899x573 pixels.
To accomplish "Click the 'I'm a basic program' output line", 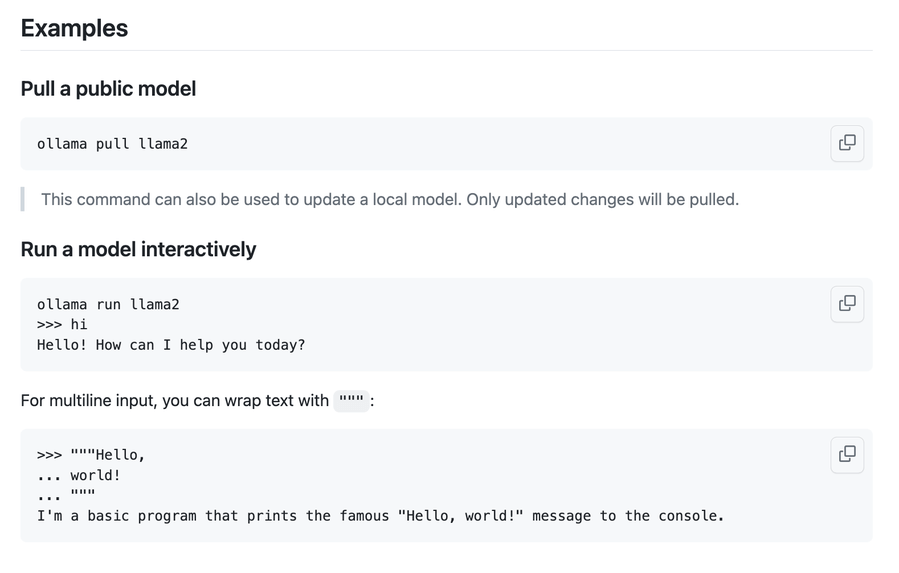I will pos(381,516).
